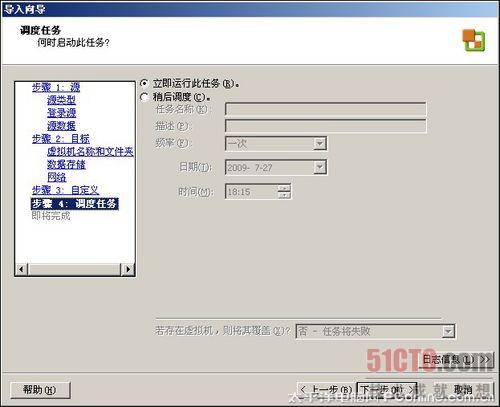Image resolution: width=500 pixels, height=407 pixels.
Task: Open the 虚拟机名称和文件夹 link
Action: [x=90, y=152]
